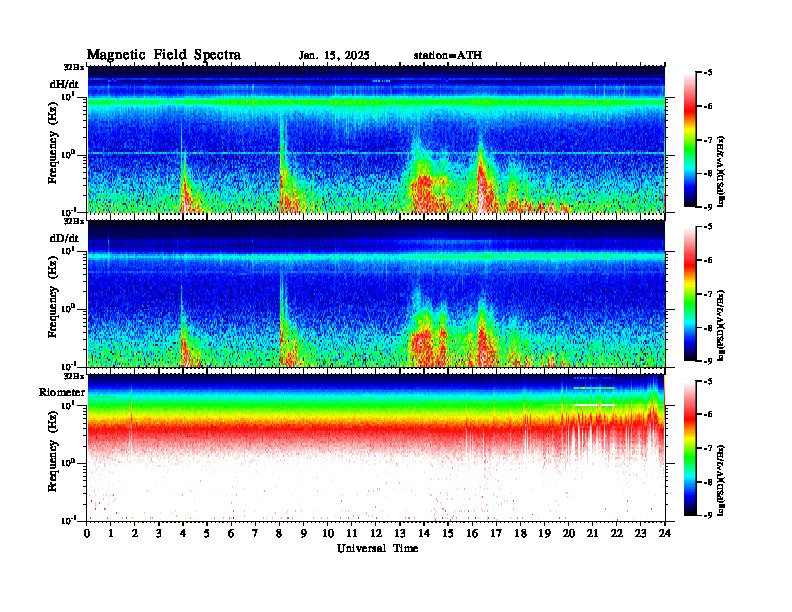
Task: Click hour label 3 on the time axis
Action: coord(159,533)
